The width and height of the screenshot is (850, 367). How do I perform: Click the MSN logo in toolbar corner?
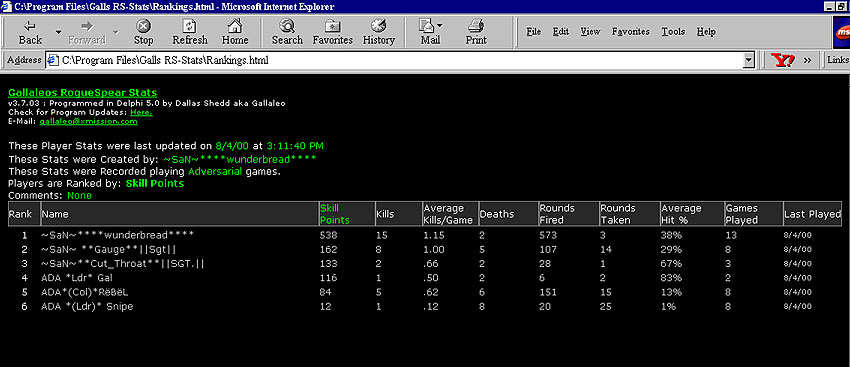[x=841, y=32]
